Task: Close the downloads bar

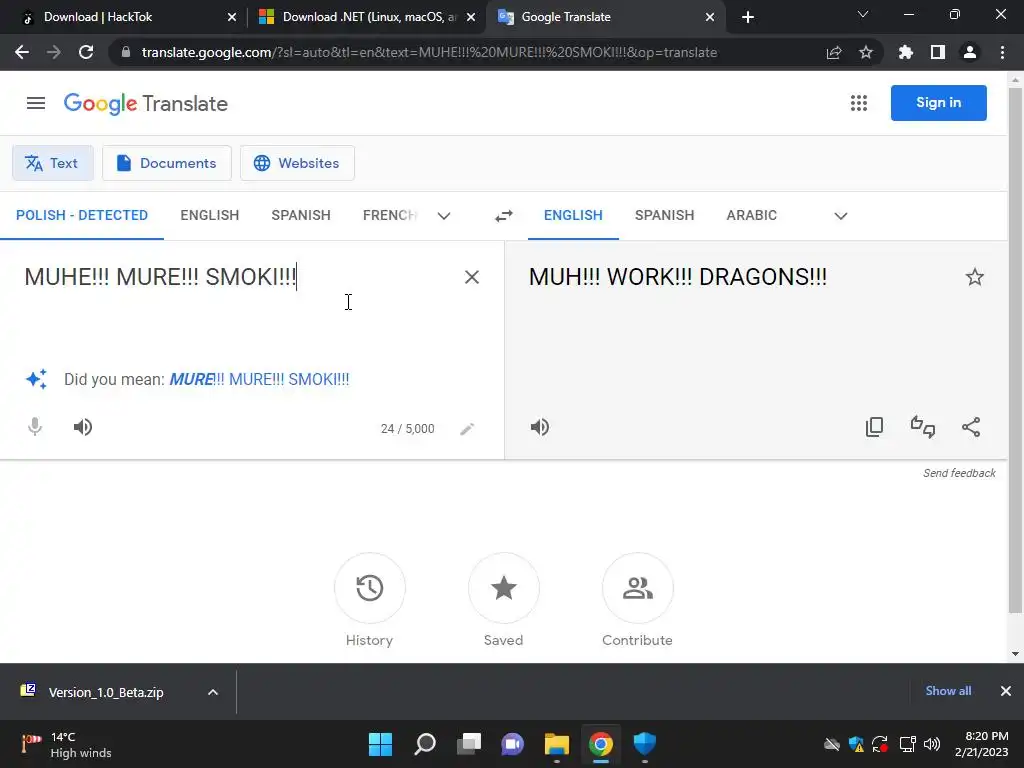Action: click(1006, 691)
